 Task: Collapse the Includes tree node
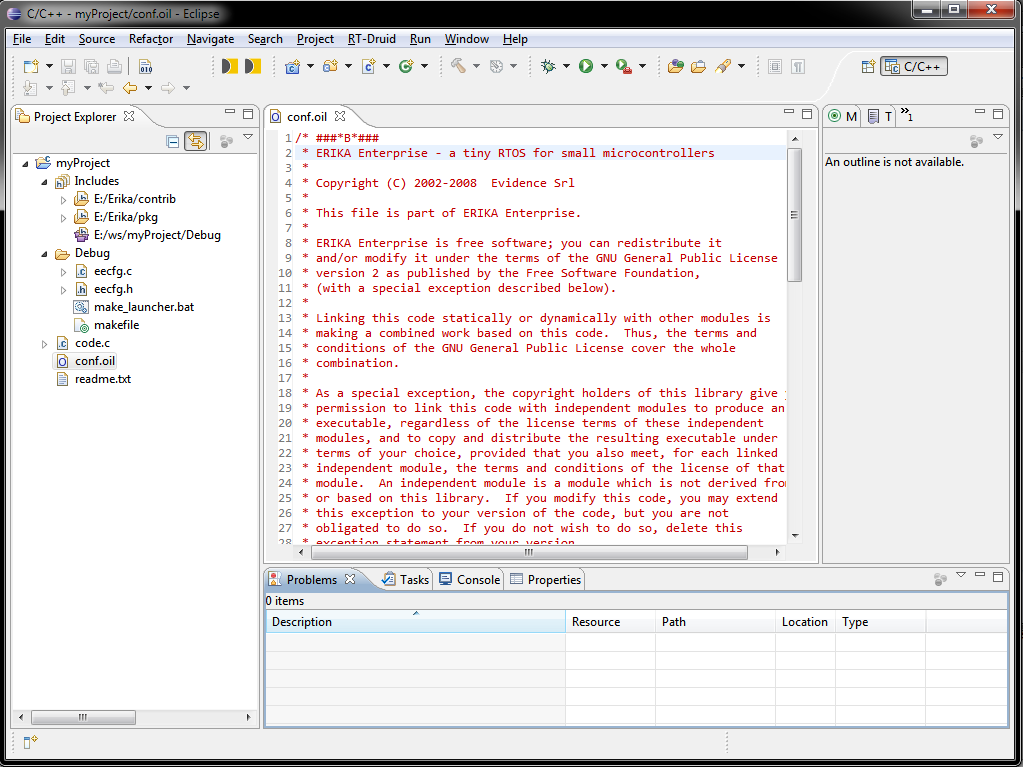click(44, 182)
